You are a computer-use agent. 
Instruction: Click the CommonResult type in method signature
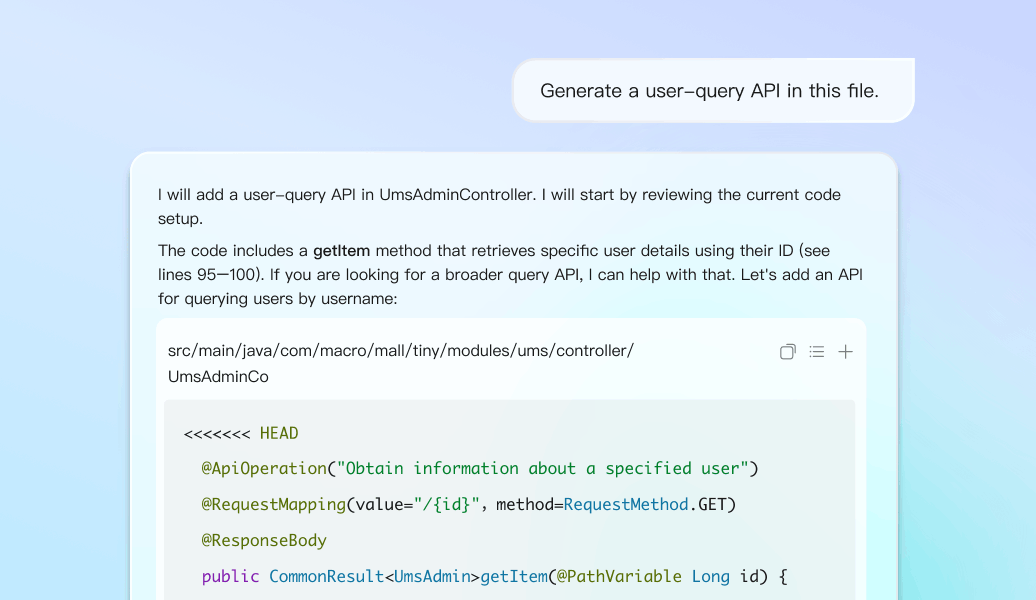326,576
